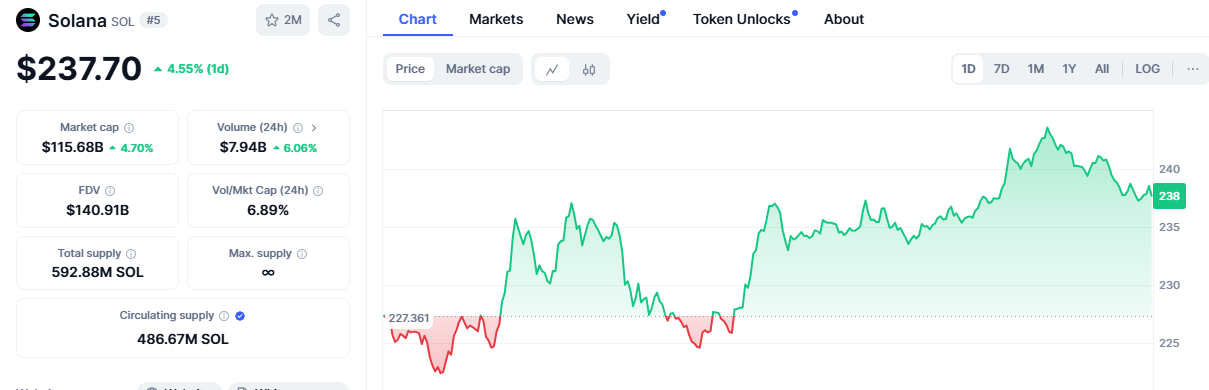The image size is (1209, 390).
Task: Switch to candlestick chart icon
Action: point(589,69)
